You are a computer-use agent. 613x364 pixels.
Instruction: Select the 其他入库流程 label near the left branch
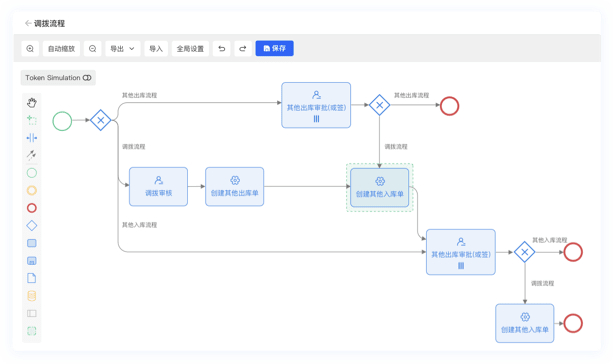[140, 225]
